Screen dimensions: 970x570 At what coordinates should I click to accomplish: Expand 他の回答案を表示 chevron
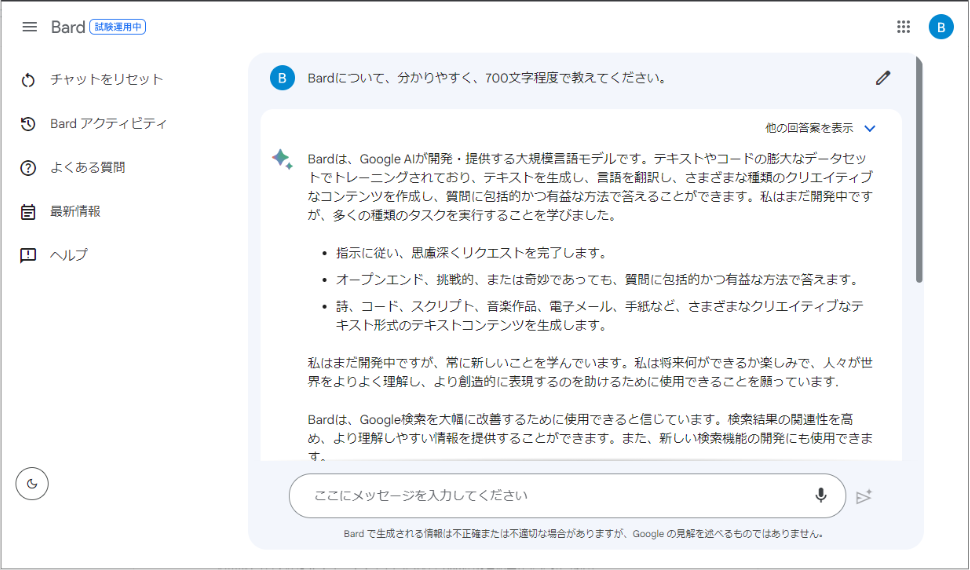click(870, 129)
